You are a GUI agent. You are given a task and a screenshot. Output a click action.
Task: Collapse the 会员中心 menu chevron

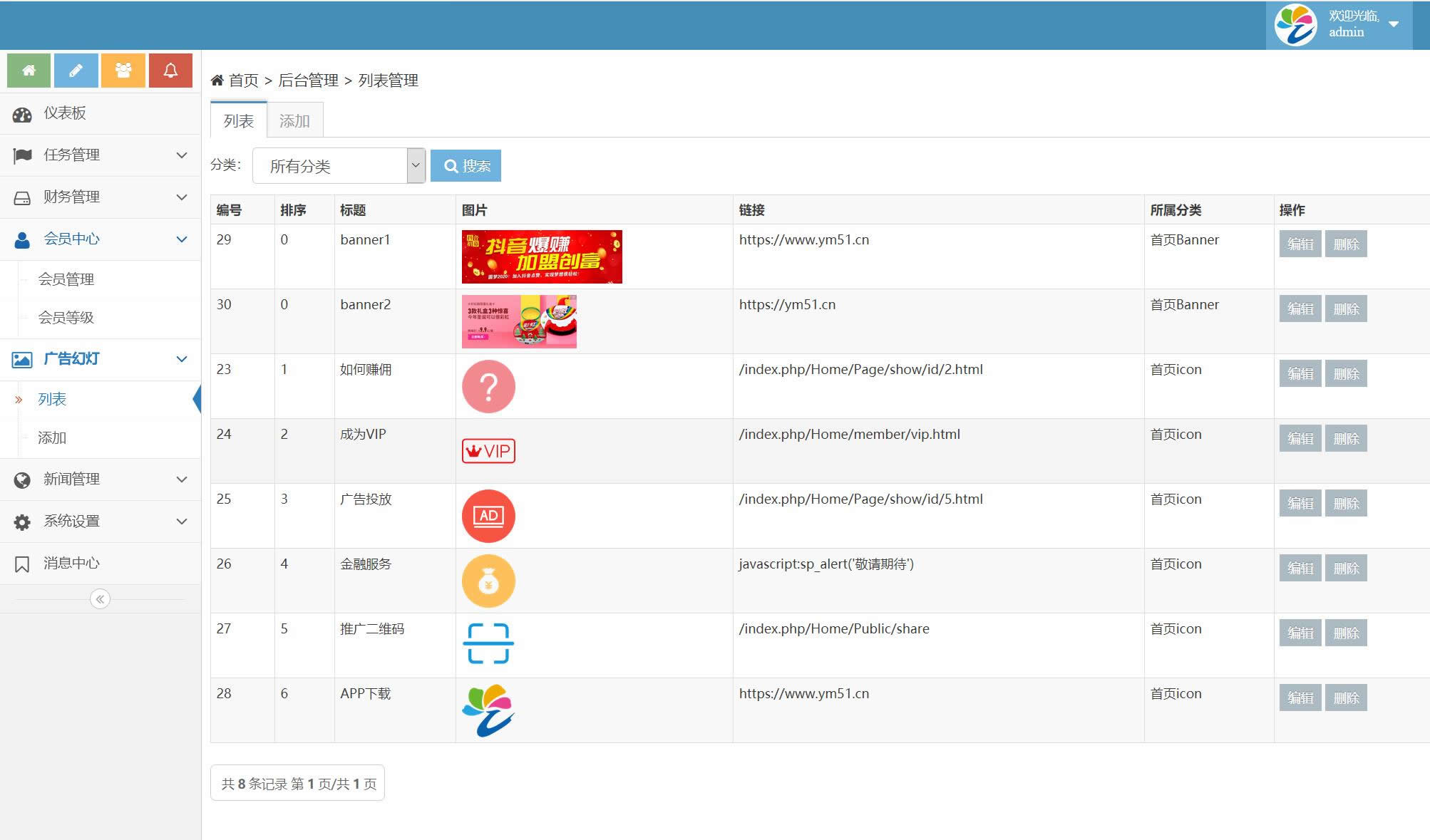(182, 239)
